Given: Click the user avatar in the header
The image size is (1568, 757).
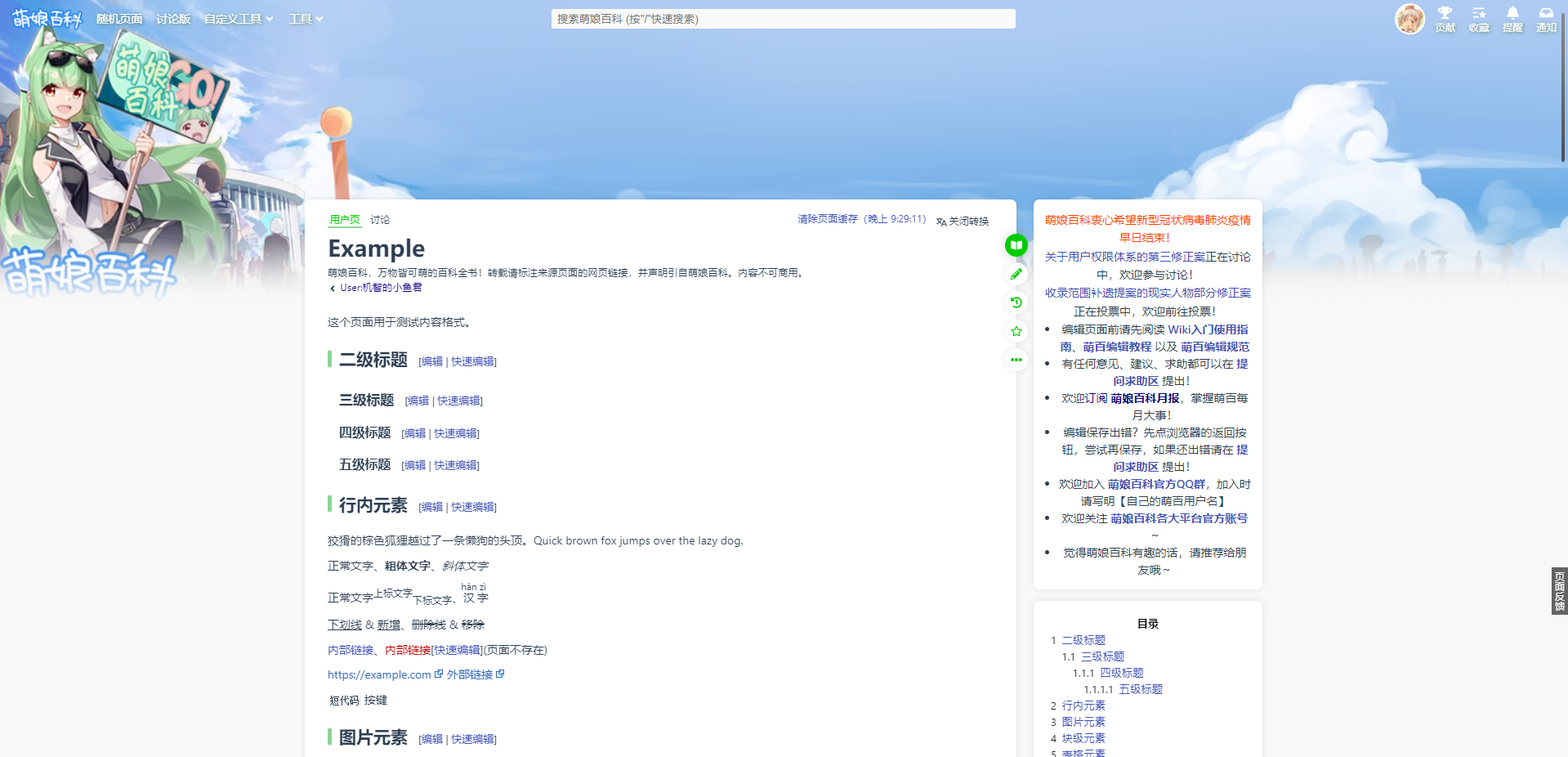Looking at the screenshot, I should coord(1409,18).
